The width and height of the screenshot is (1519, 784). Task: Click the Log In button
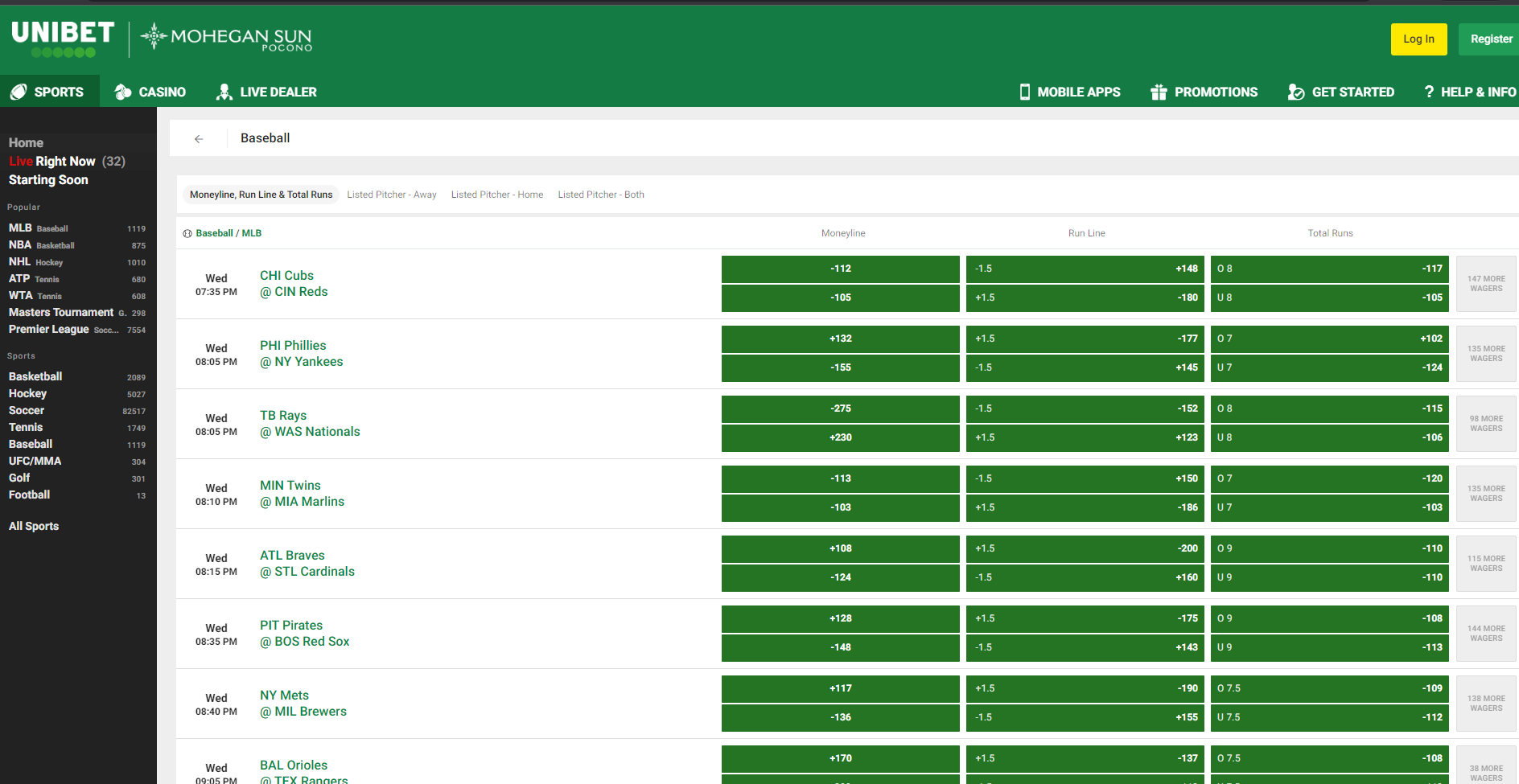point(1418,39)
